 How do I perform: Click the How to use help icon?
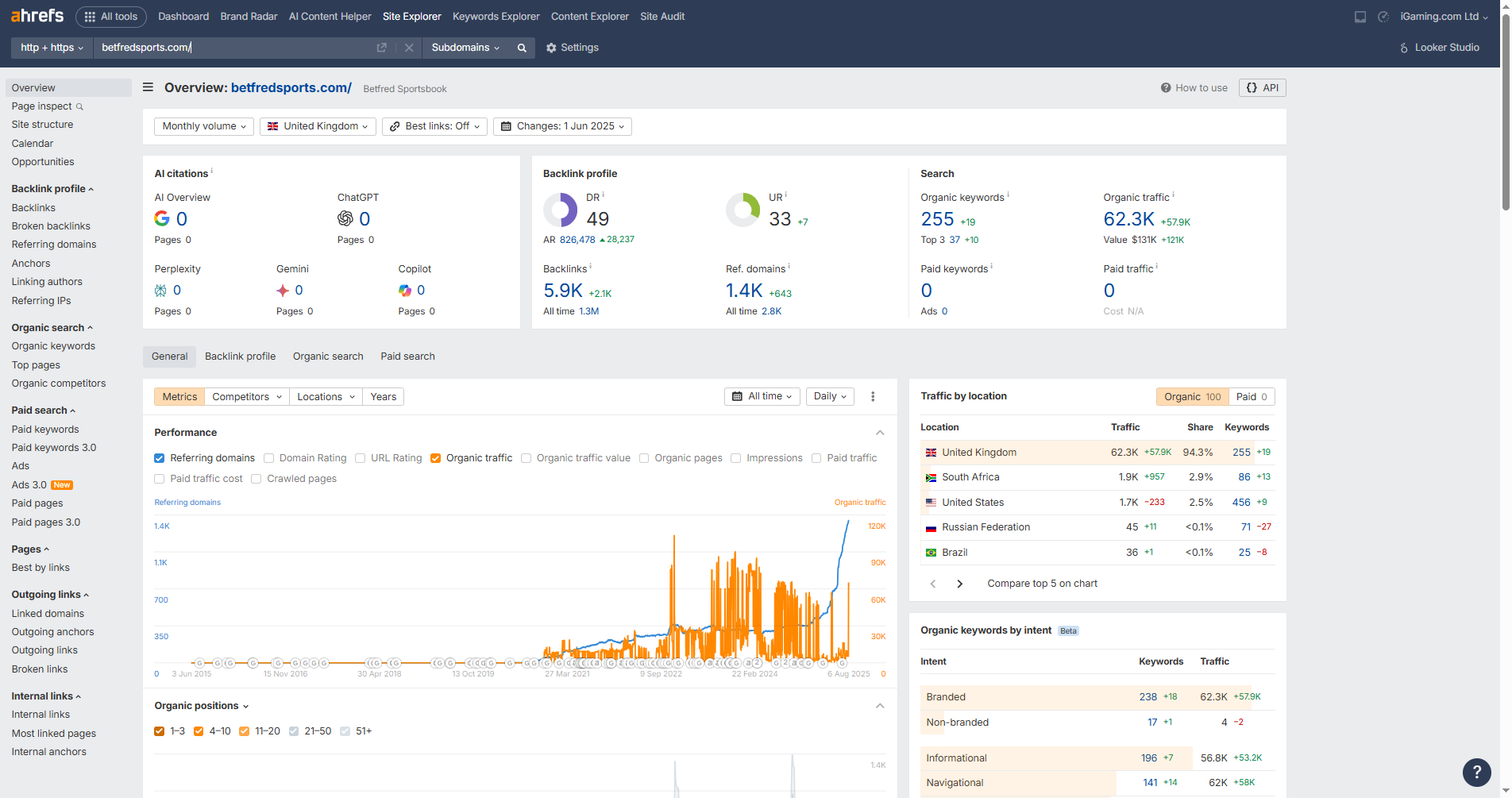1166,88
